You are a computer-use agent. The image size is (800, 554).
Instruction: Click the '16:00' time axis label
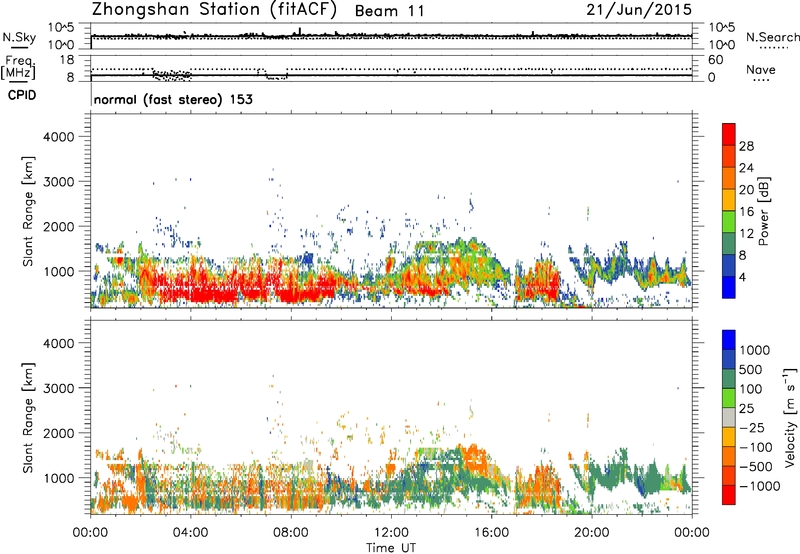(x=492, y=533)
